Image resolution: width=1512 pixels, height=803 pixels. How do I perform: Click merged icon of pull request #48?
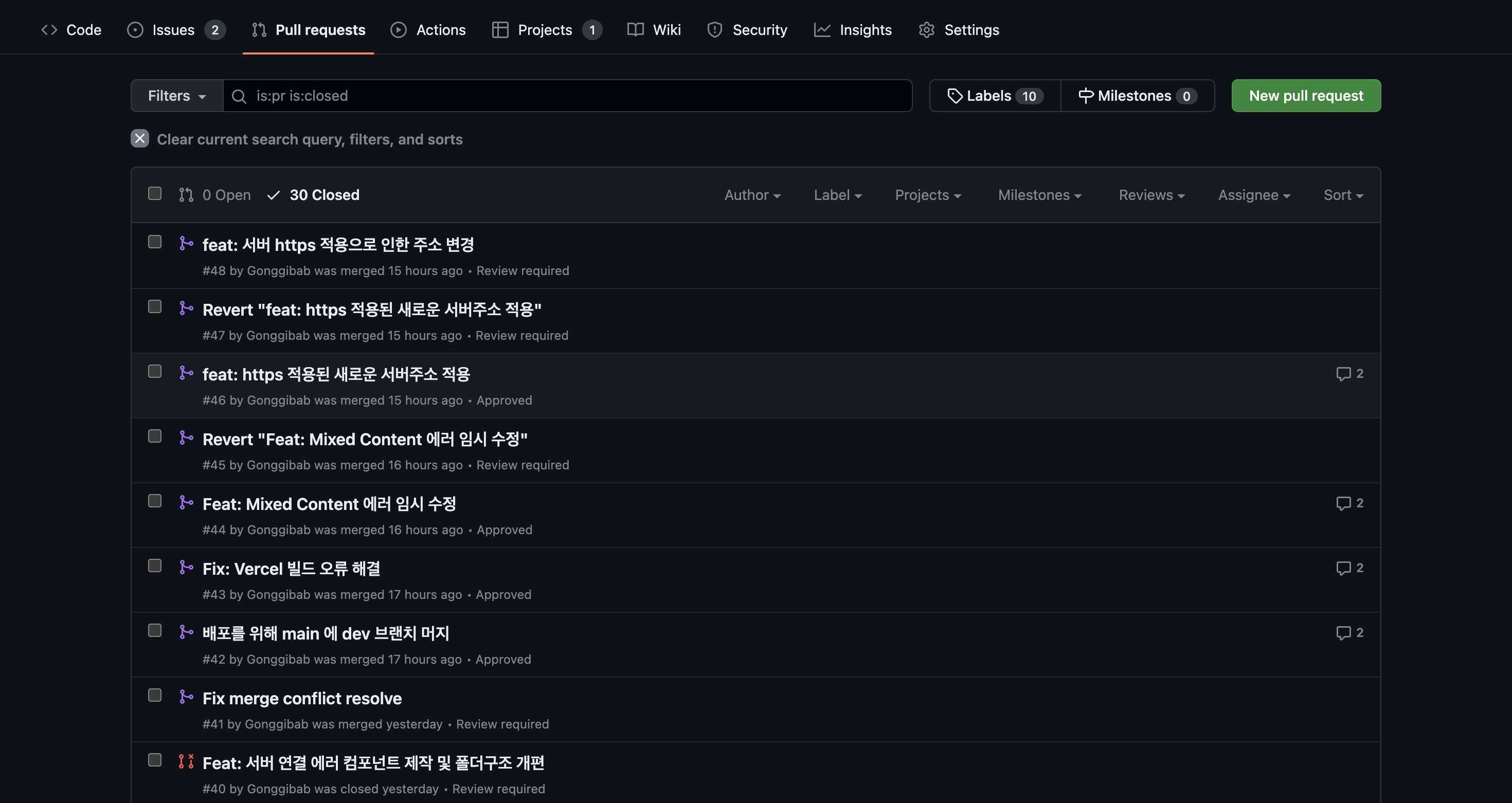186,243
